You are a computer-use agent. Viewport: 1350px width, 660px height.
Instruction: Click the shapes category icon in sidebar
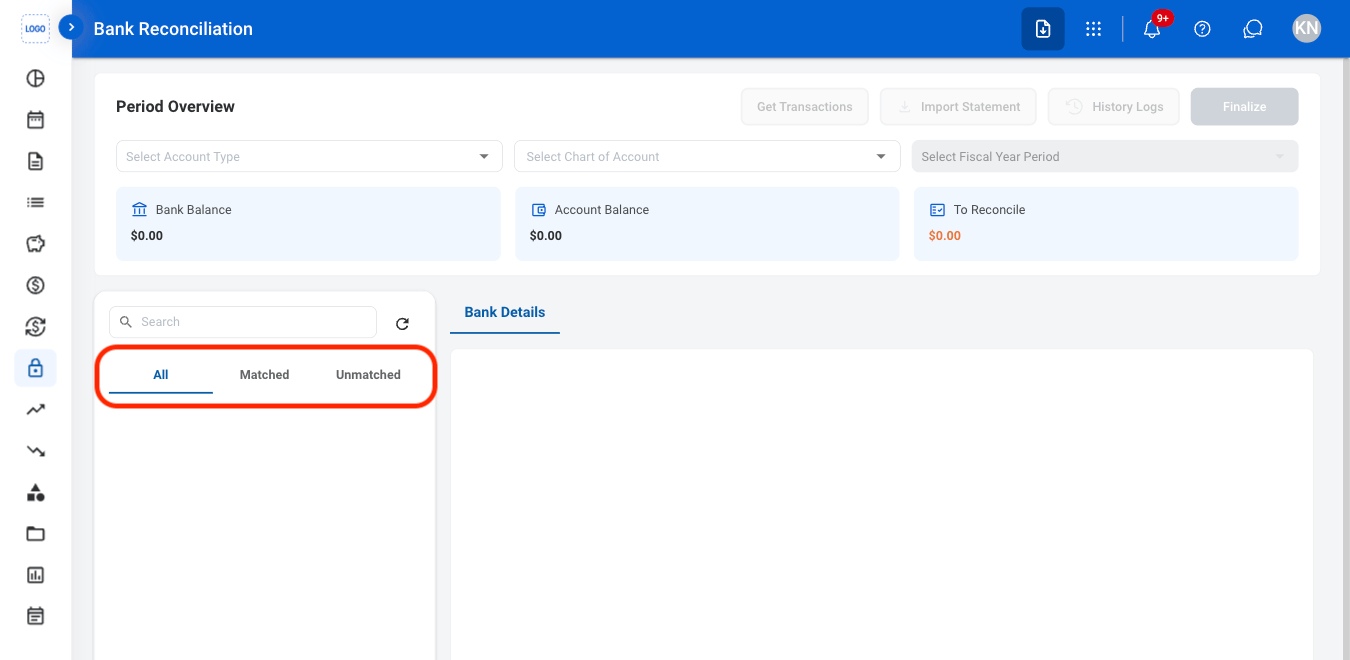(35, 492)
